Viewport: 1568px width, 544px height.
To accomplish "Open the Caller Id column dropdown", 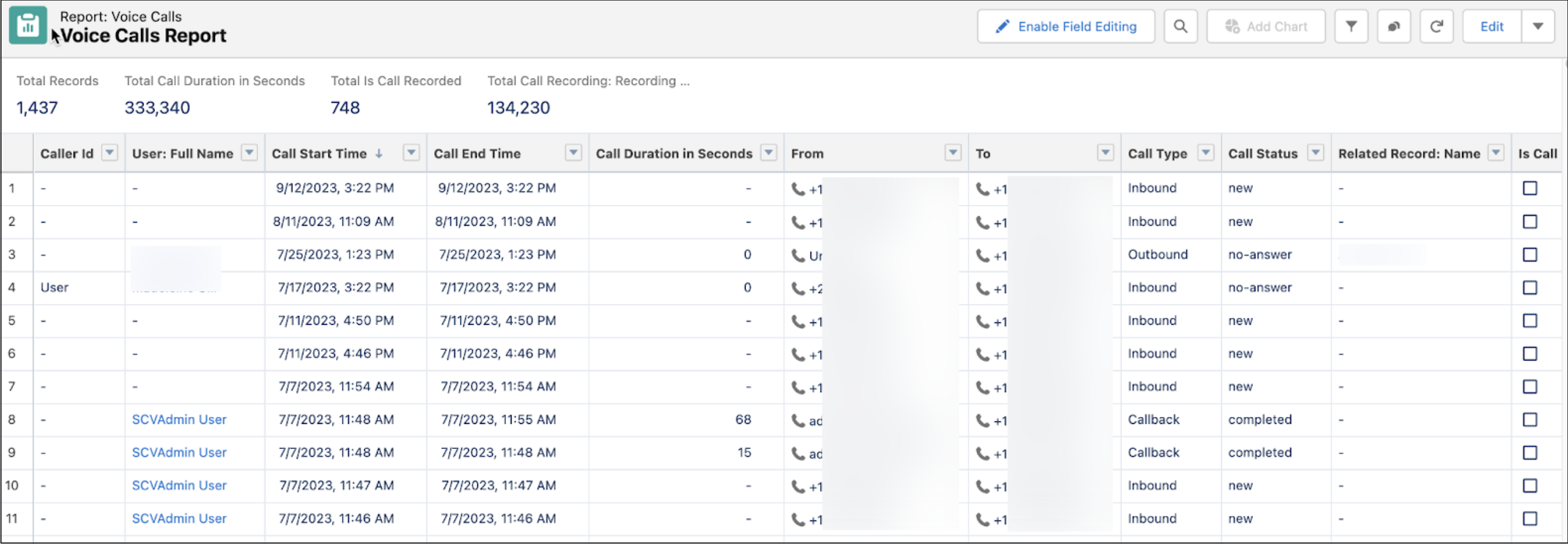I will point(110,153).
